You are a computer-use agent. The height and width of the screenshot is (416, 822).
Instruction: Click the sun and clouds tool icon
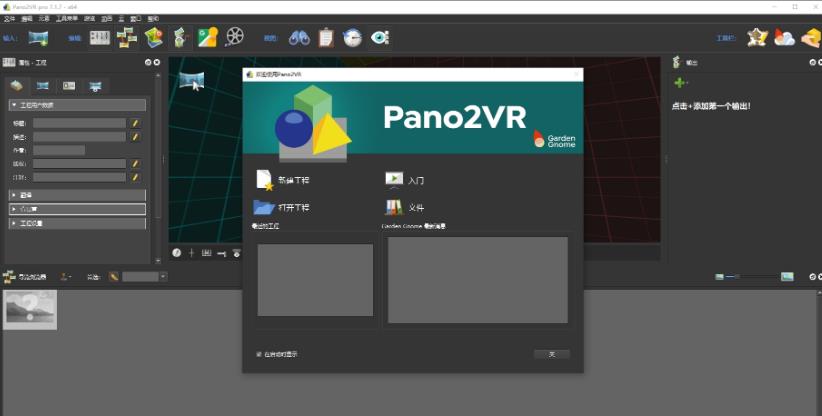tap(784, 38)
